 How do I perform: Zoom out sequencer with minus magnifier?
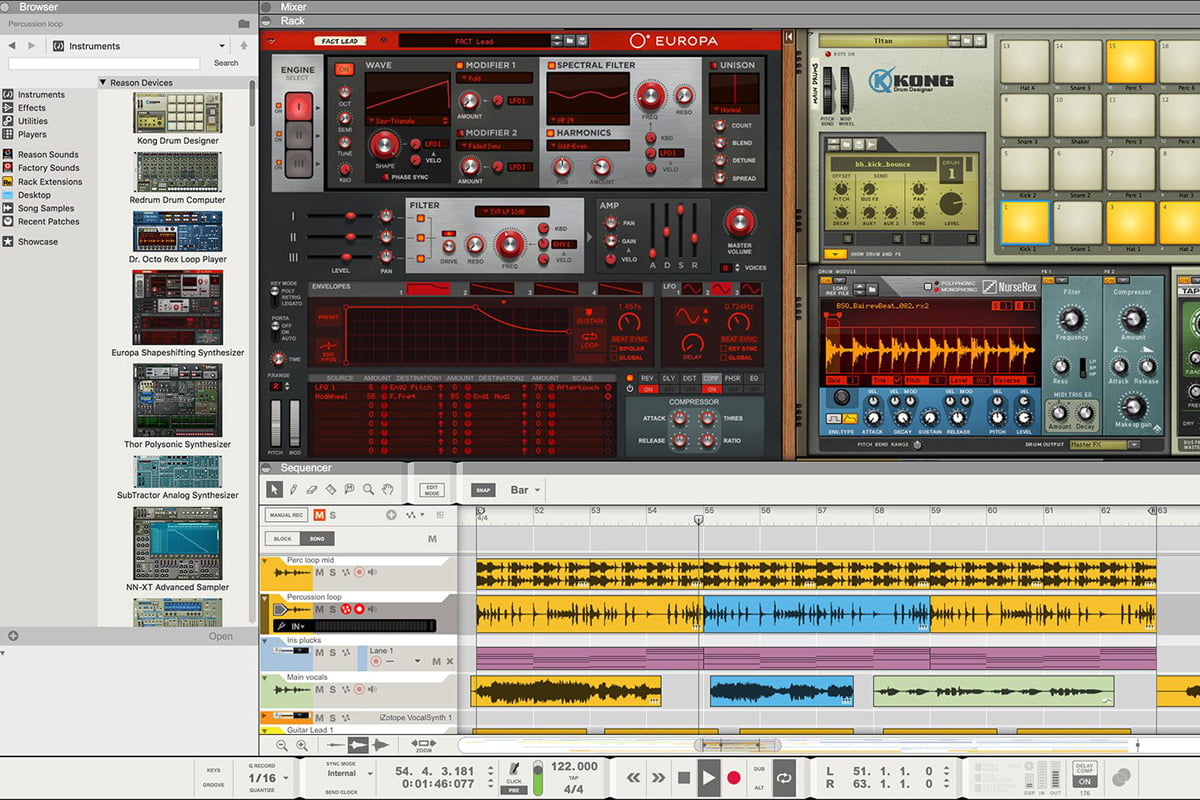(282, 745)
